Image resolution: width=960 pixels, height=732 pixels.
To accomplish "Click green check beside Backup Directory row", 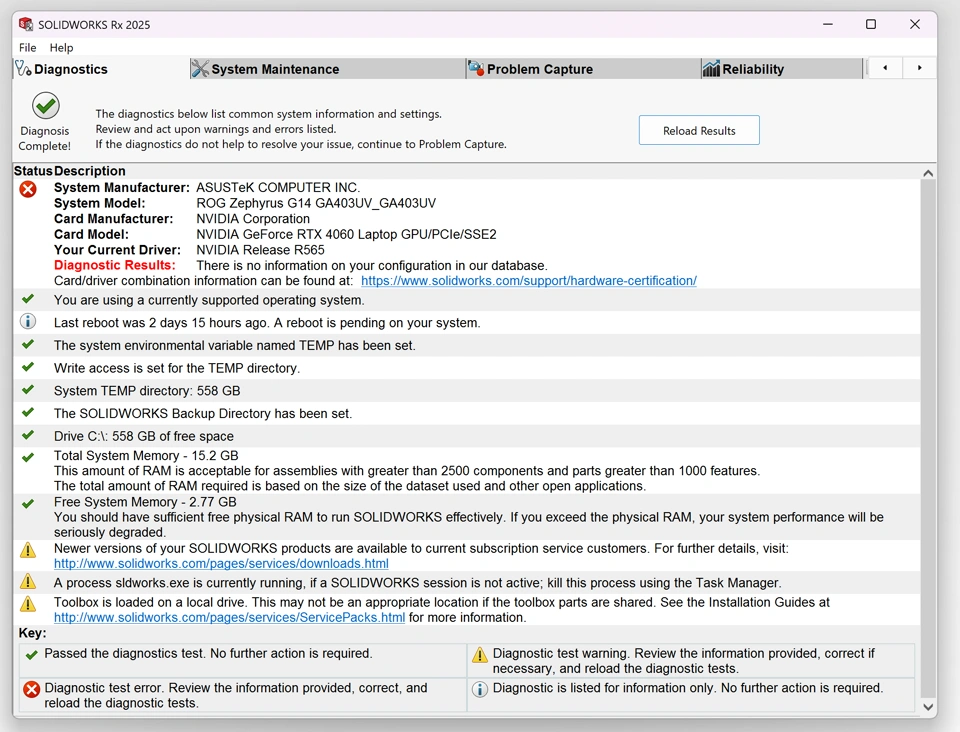I will pos(28,412).
